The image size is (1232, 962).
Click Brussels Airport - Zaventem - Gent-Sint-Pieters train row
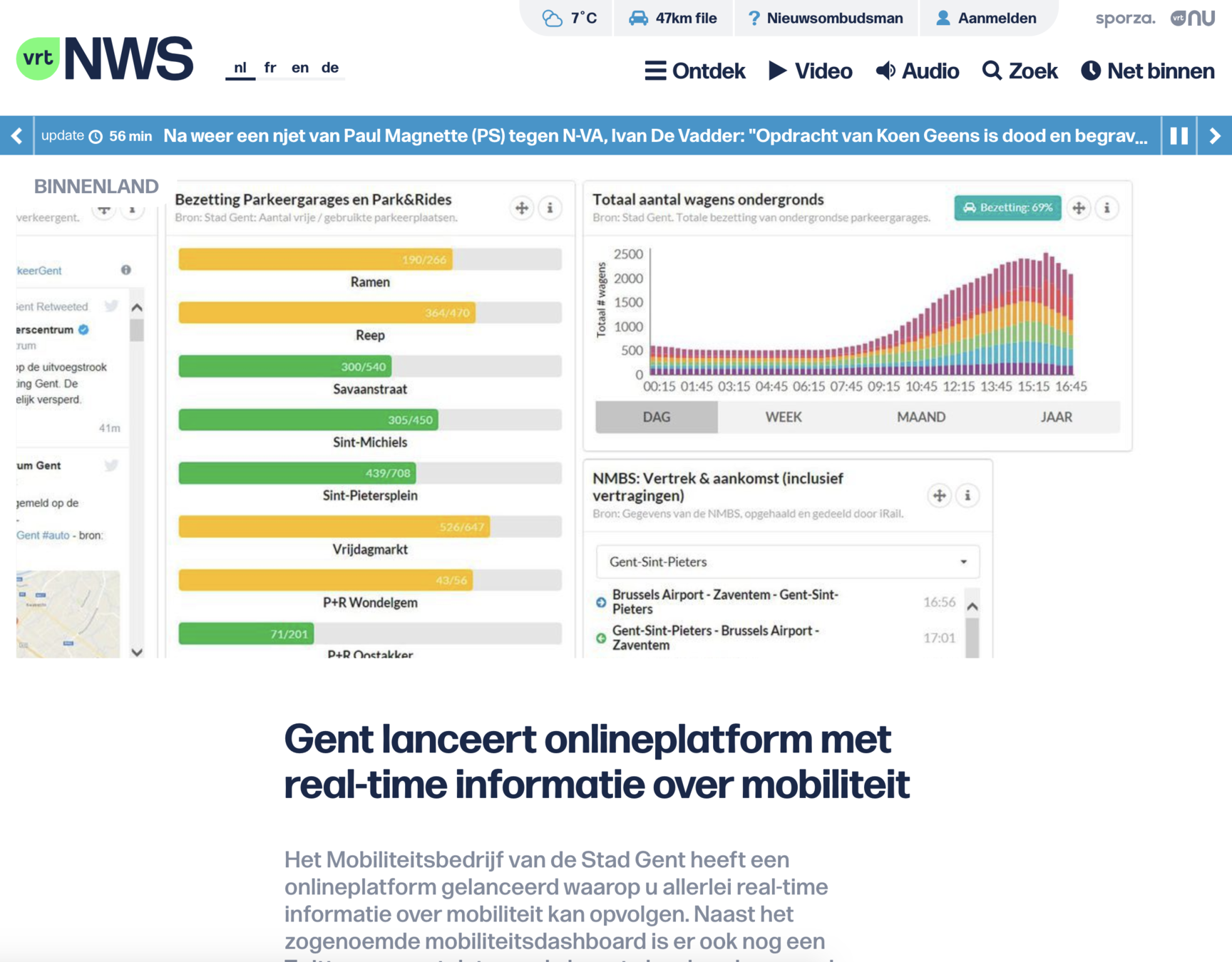tap(777, 602)
